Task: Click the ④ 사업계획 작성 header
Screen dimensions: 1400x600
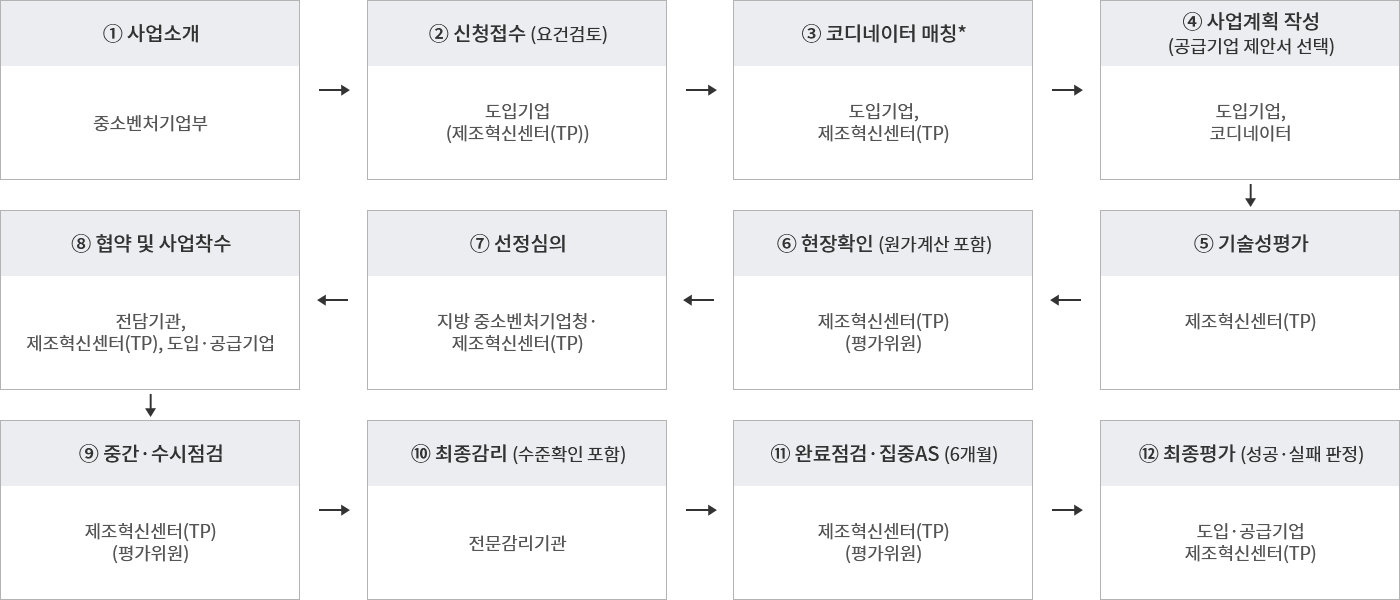Action: (x=1250, y=33)
